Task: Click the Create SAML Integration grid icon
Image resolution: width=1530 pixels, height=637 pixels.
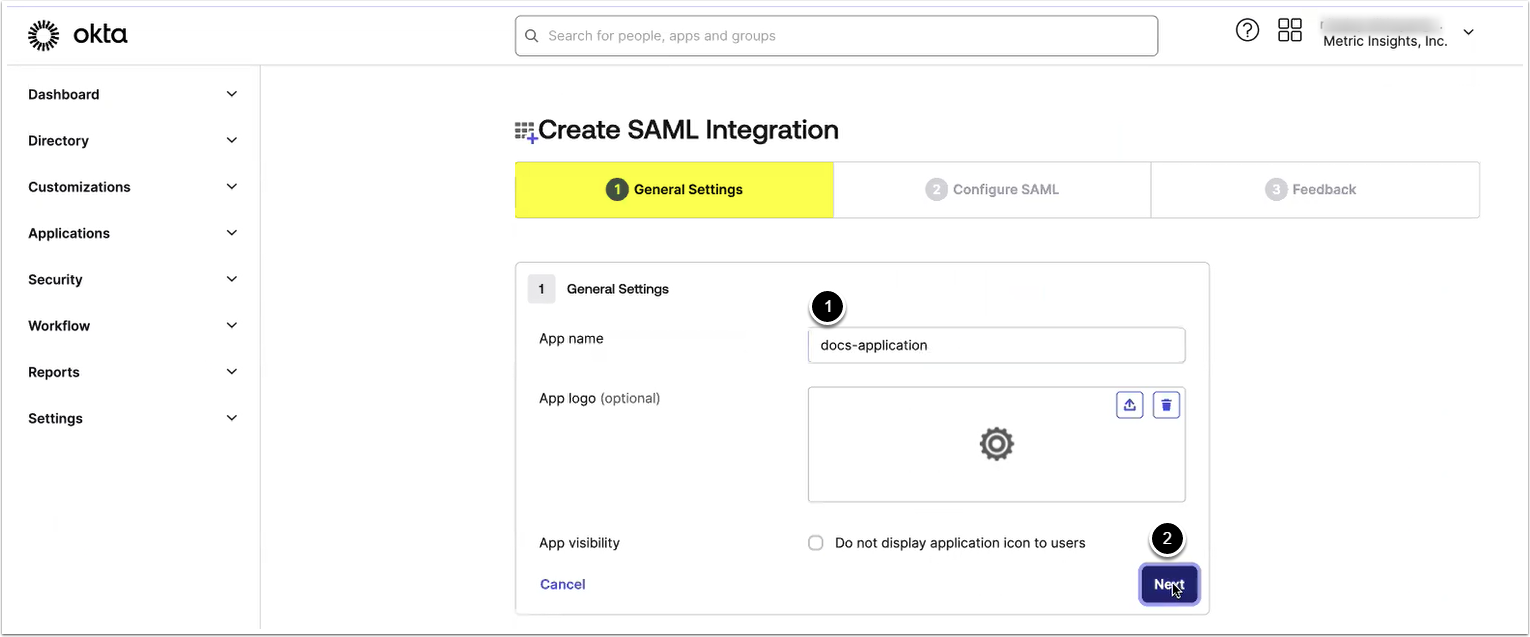Action: coord(525,132)
